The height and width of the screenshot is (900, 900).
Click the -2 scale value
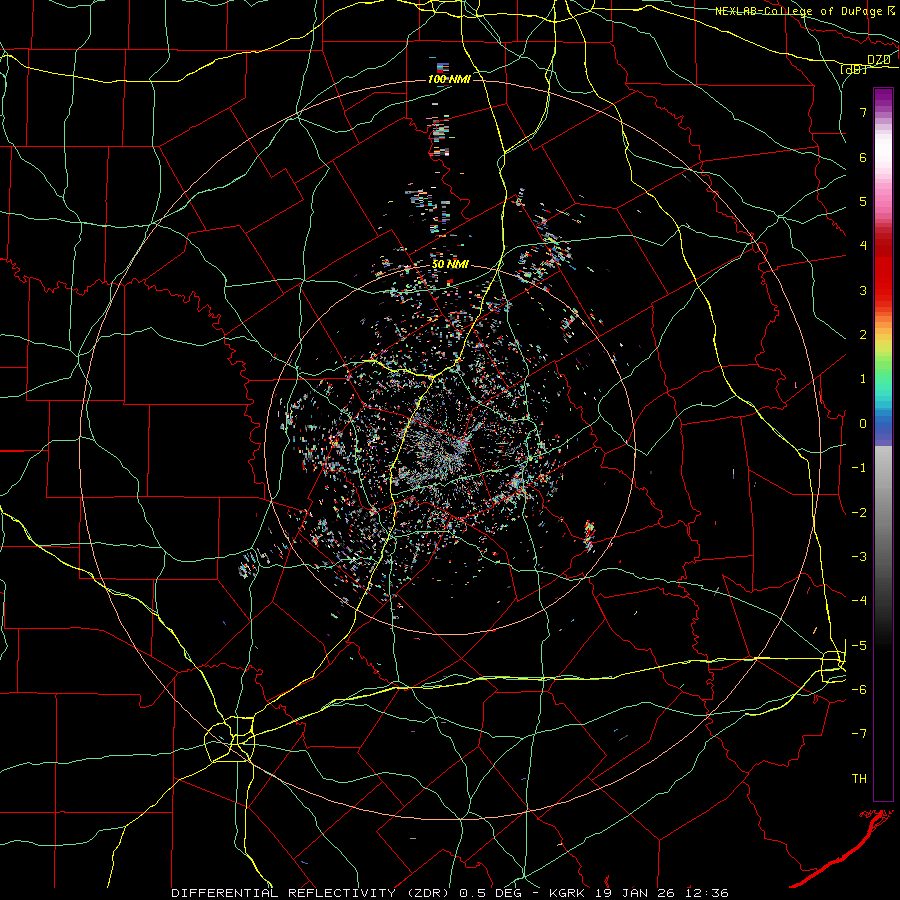tap(859, 512)
